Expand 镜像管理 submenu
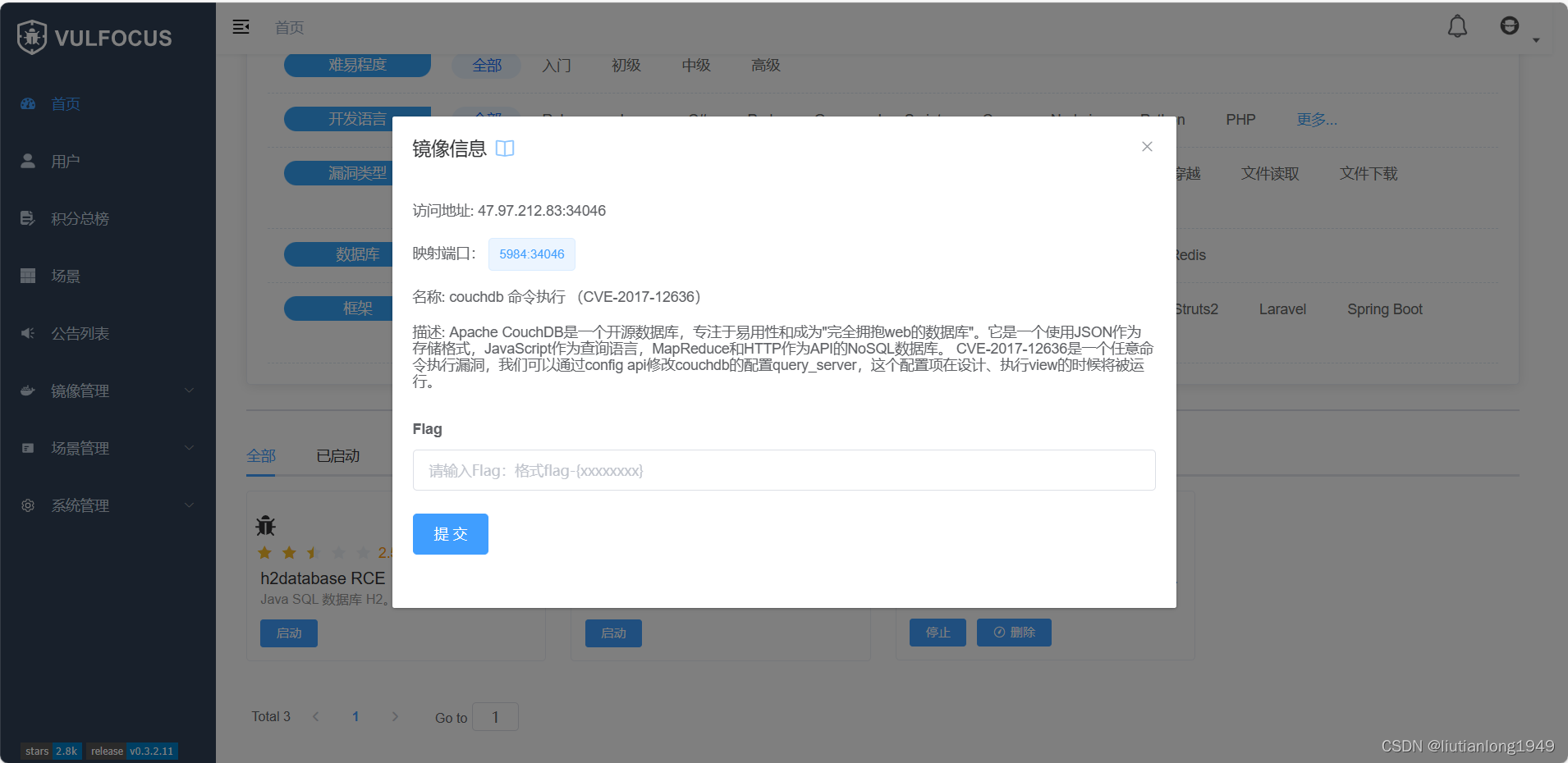This screenshot has width=1568, height=763. point(108,391)
